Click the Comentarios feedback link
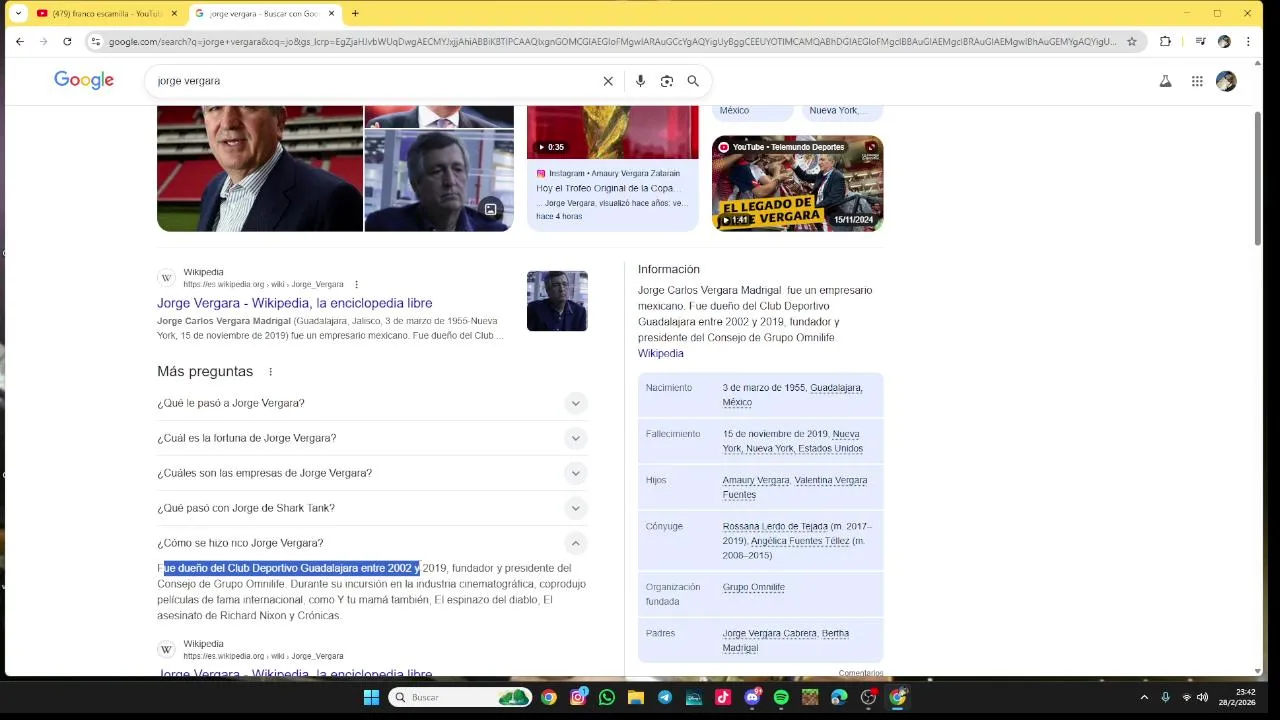Viewport: 1280px width, 720px height. (861, 673)
